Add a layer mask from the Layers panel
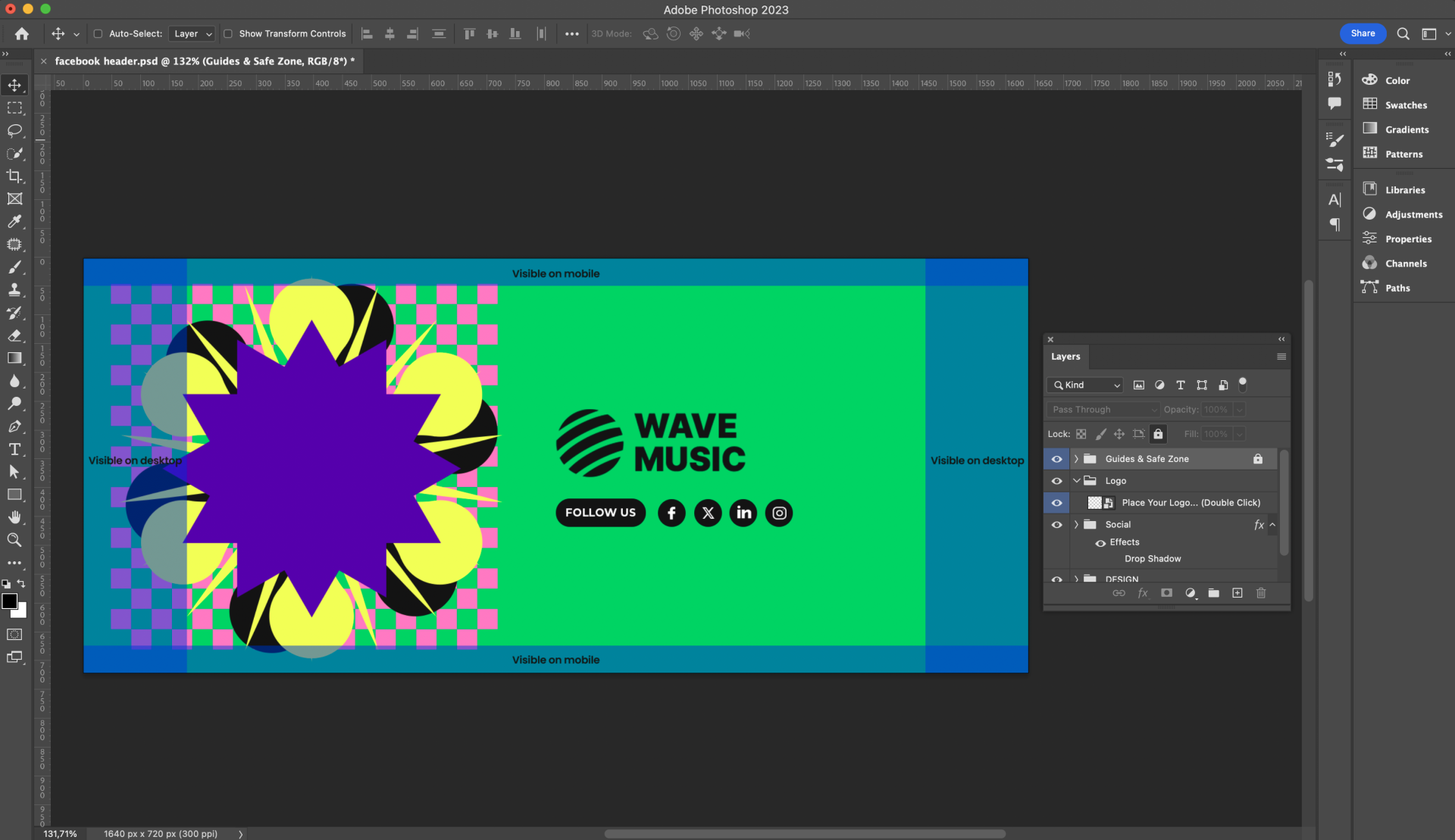Viewport: 1455px width, 840px height. tap(1167, 593)
